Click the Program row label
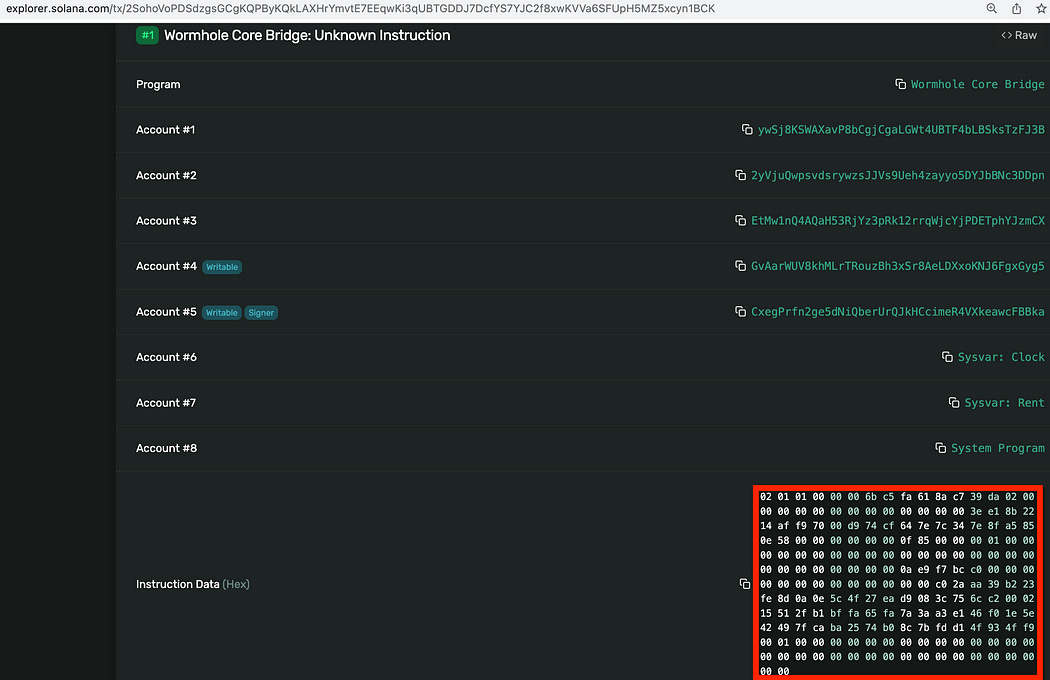The height and width of the screenshot is (680, 1050). coord(158,84)
